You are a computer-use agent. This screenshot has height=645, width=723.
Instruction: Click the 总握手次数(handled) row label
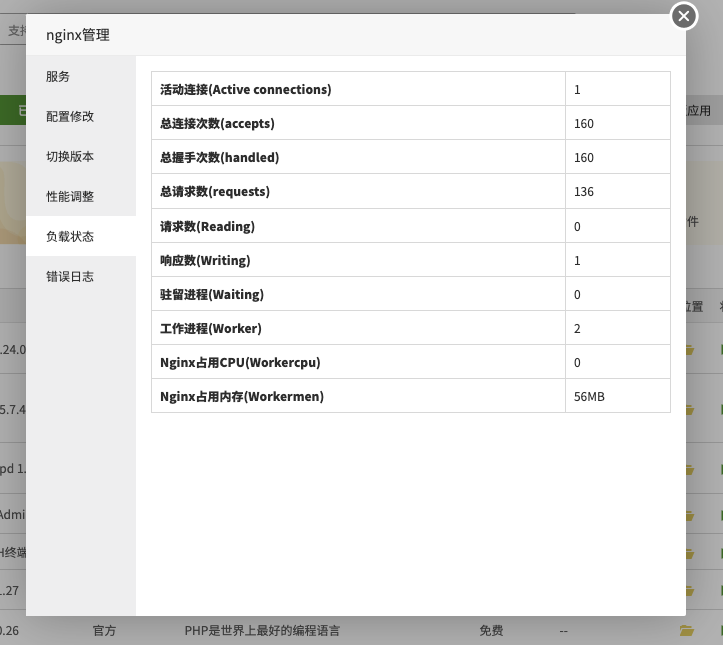pyautogui.click(x=219, y=158)
